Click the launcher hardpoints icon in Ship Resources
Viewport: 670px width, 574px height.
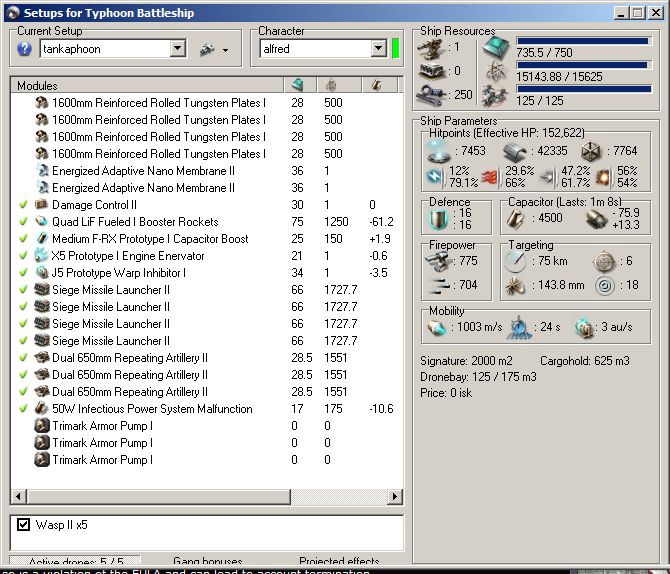click(432, 71)
